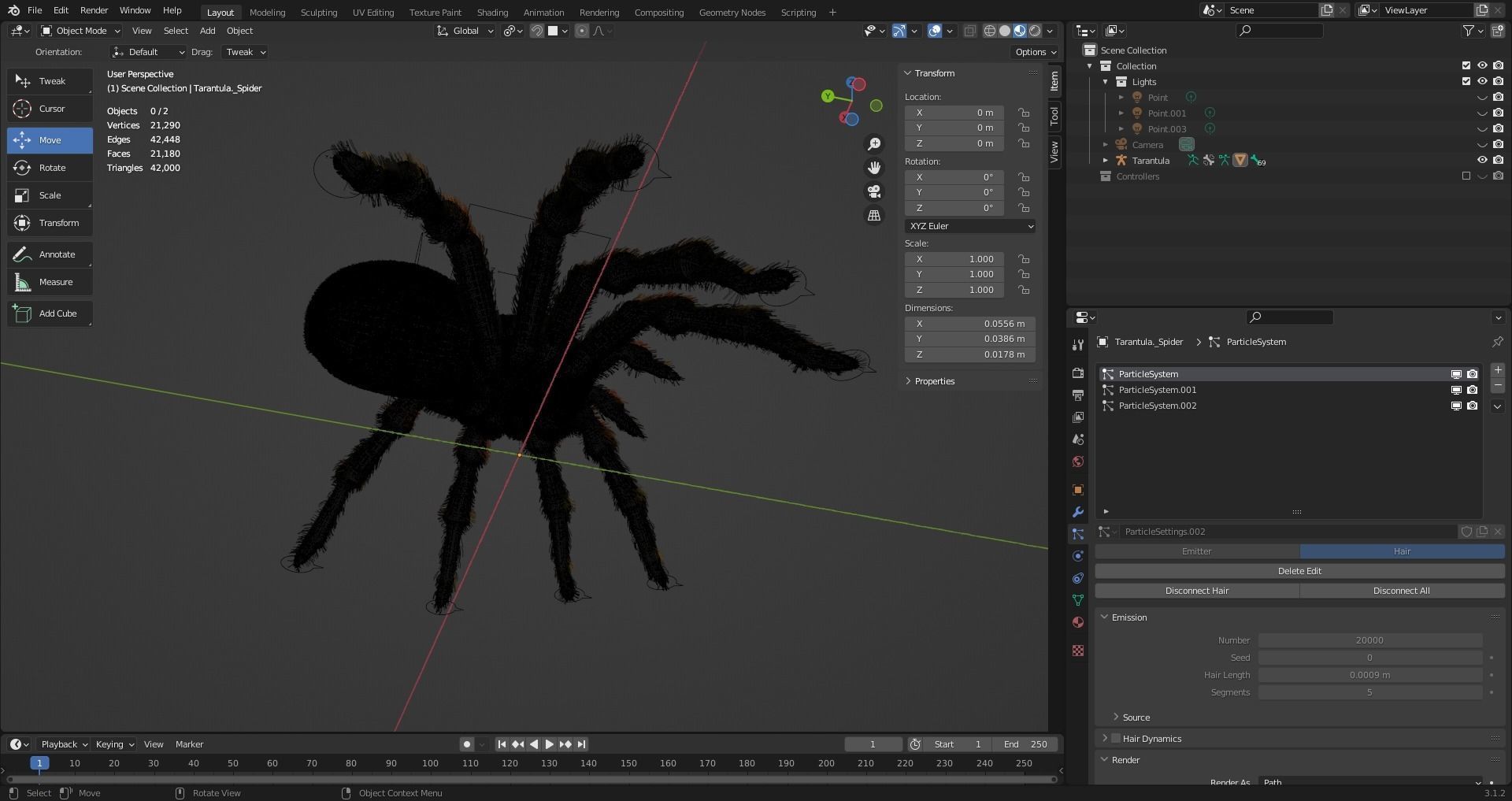This screenshot has width=1512, height=801.
Task: Open the viewport Options popover
Action: click(1035, 52)
